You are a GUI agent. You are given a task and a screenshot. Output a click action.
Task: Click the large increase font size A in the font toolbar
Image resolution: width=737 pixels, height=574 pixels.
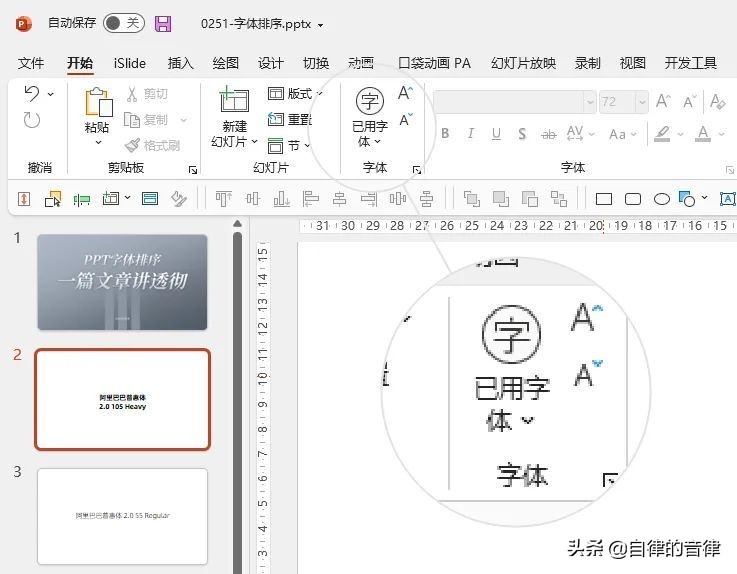point(663,101)
